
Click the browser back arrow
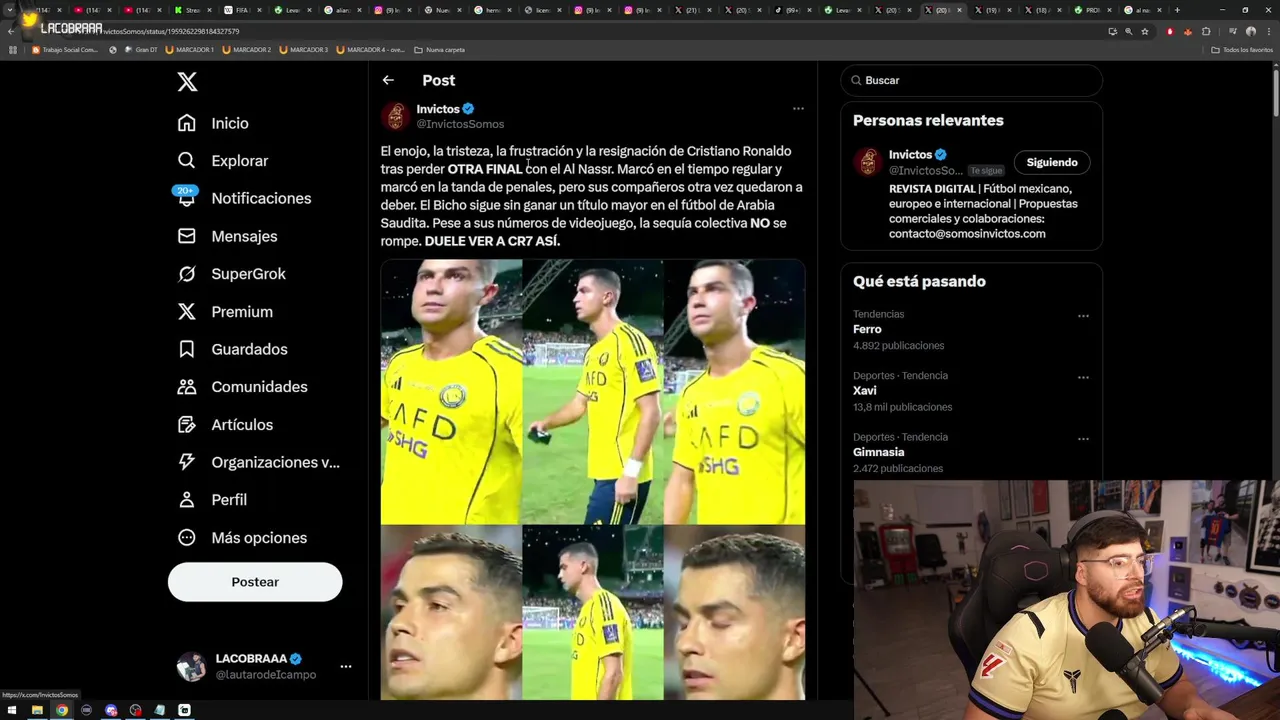pyautogui.click(x=11, y=31)
